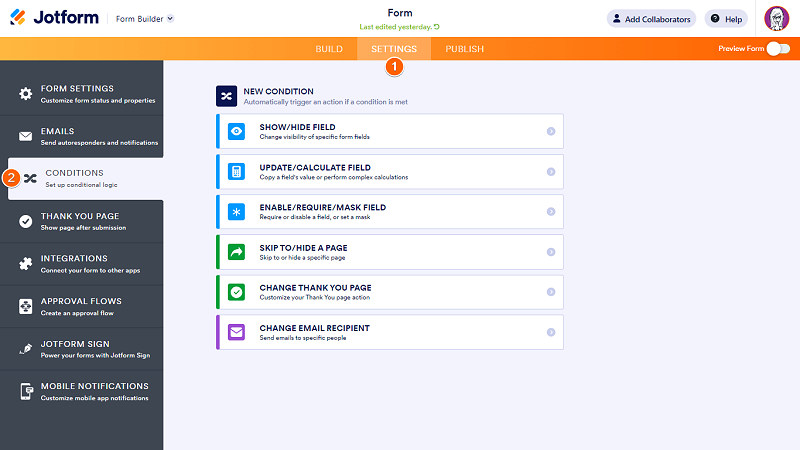Open JOTFORM SIGN in sidebar
This screenshot has width=800, height=450.
coord(82,349)
